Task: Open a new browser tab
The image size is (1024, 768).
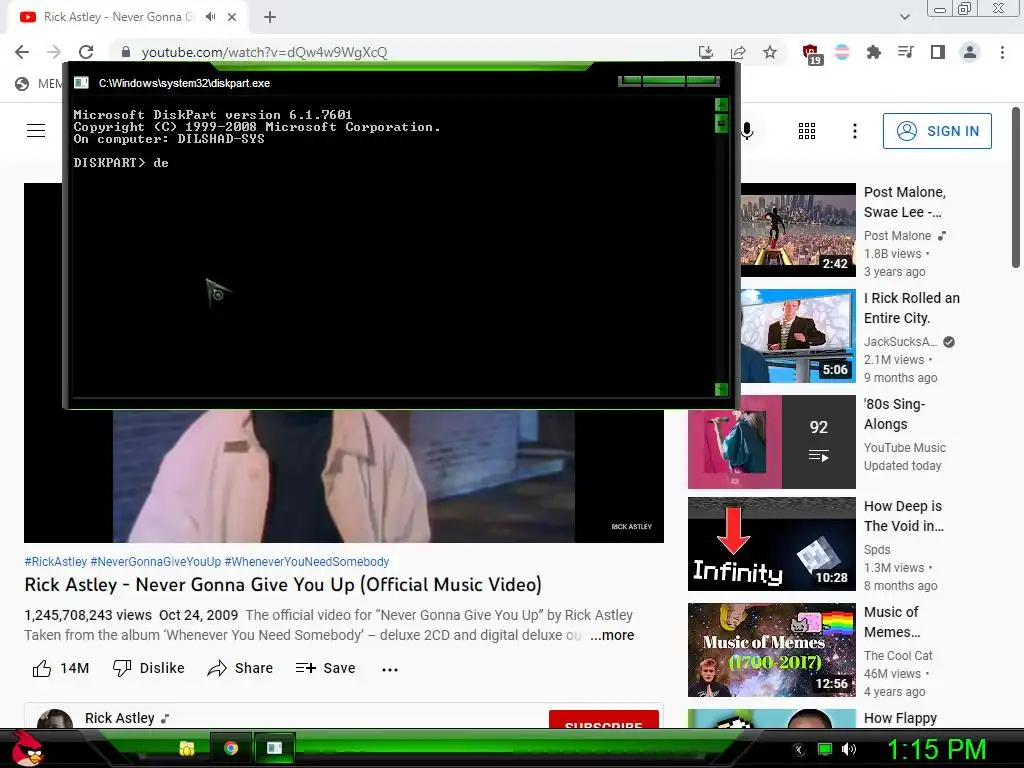Action: click(270, 18)
